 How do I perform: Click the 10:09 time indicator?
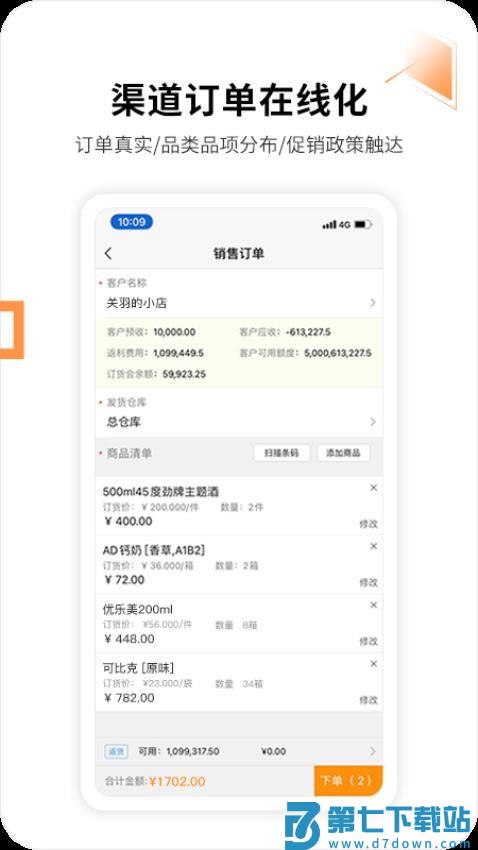click(x=132, y=222)
